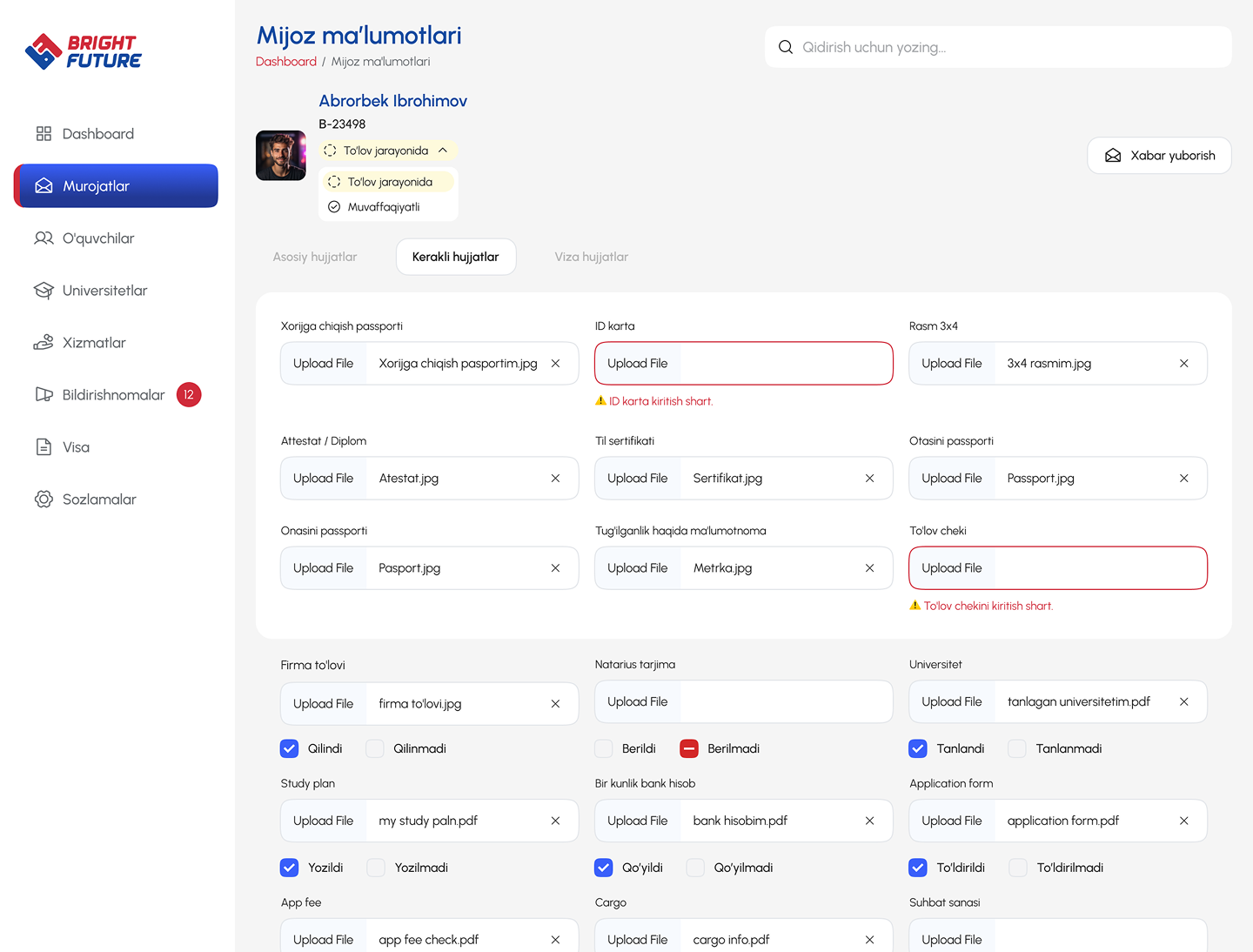Click the search magnifier icon
This screenshot has height=952, width=1253.
coord(786,47)
